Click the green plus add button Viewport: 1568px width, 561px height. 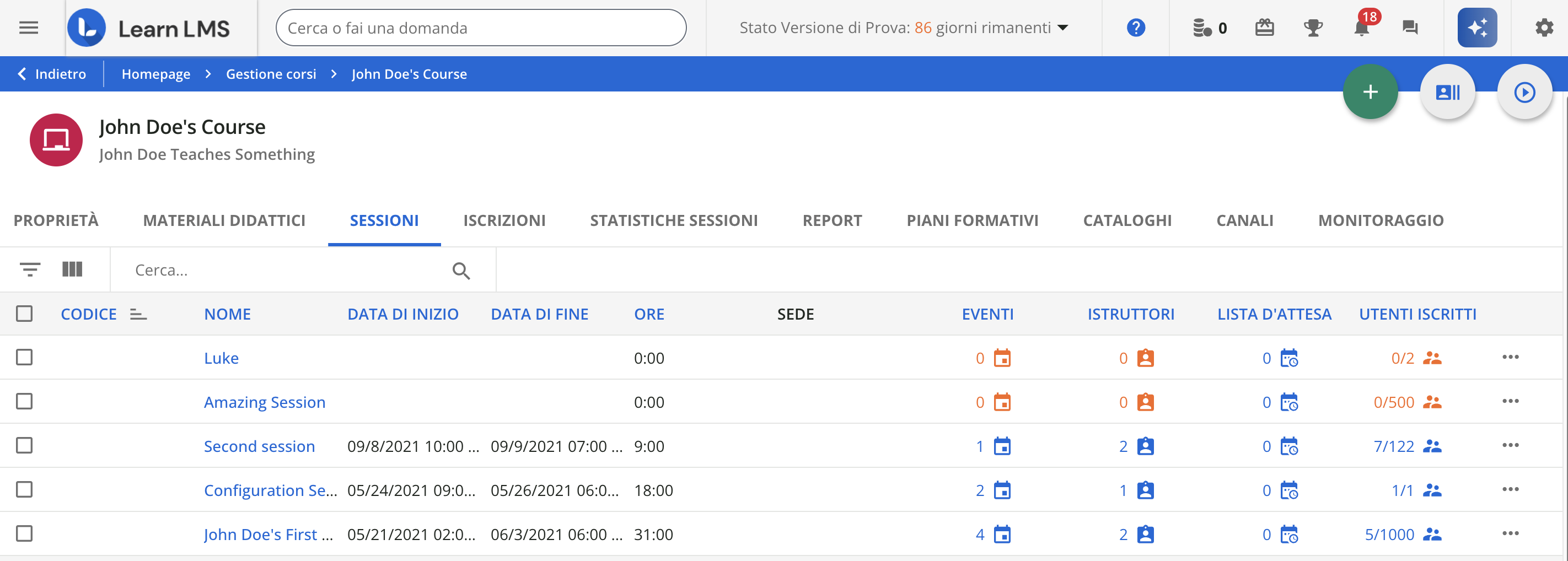1370,93
